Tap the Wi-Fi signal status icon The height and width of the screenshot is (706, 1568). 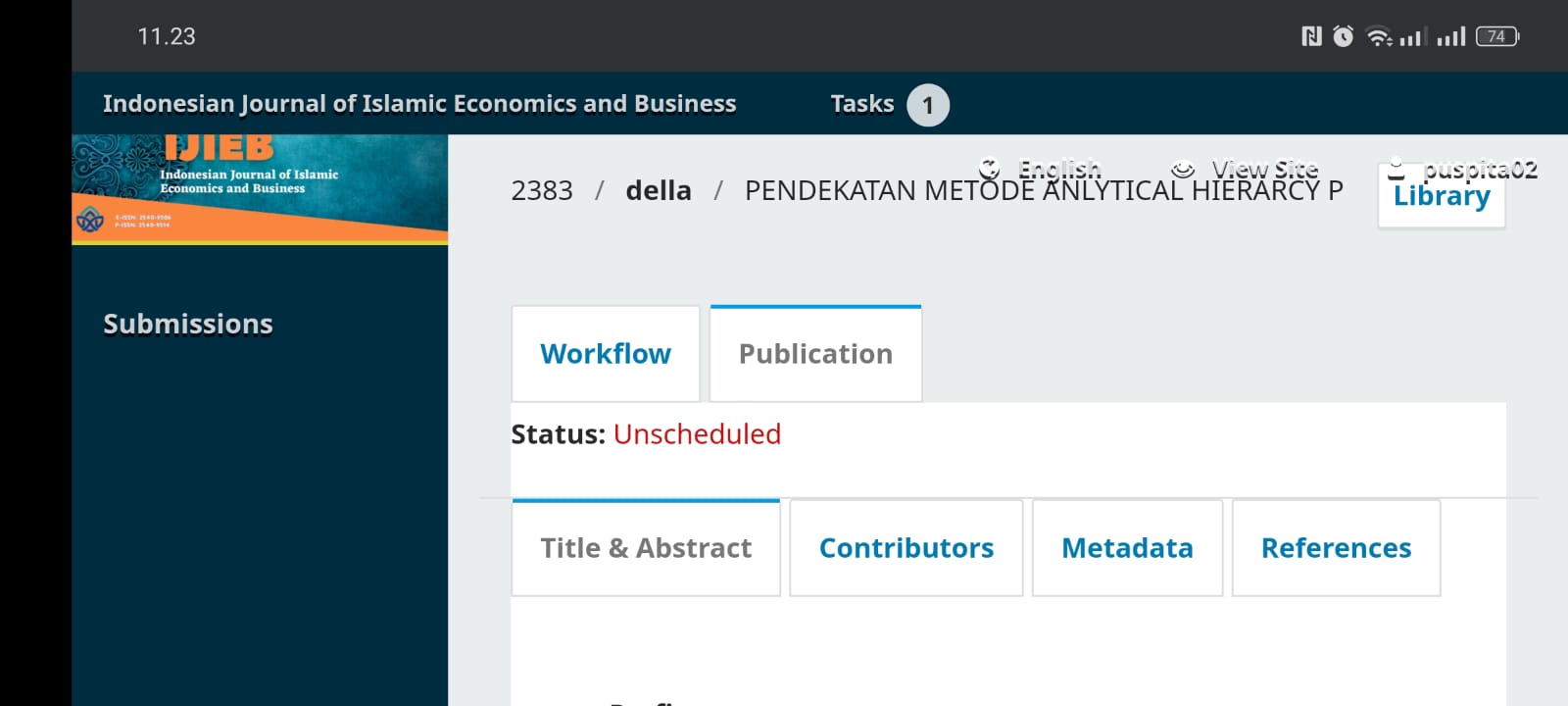coord(1379,37)
